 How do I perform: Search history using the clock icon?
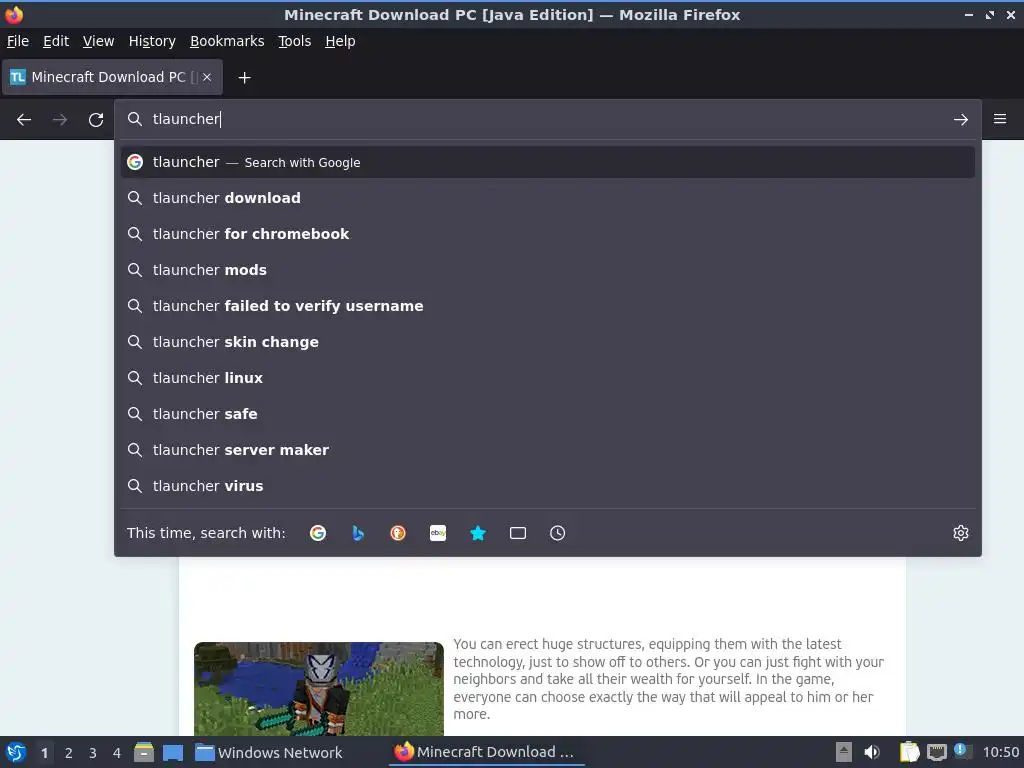558,533
